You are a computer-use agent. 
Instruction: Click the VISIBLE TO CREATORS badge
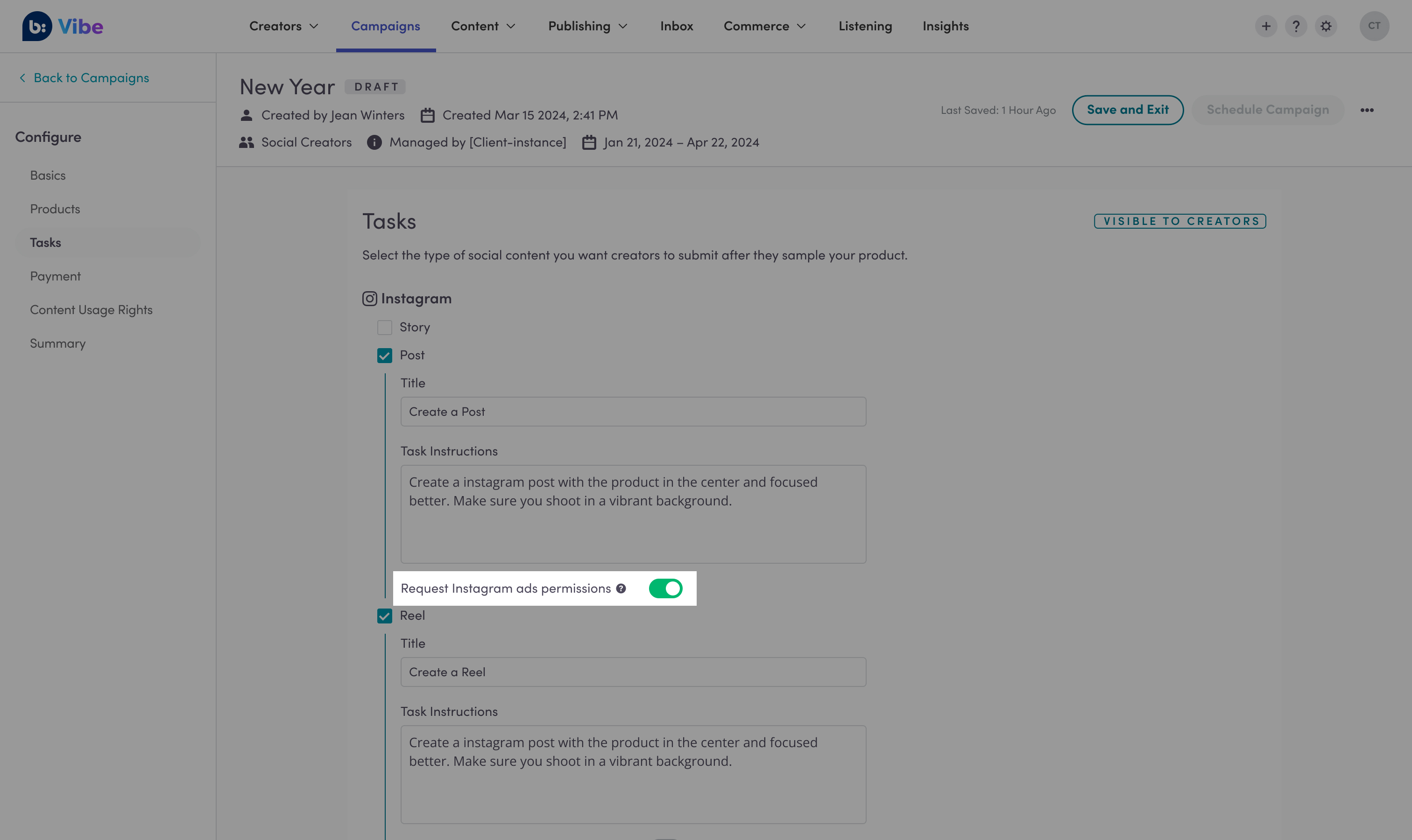(x=1180, y=221)
